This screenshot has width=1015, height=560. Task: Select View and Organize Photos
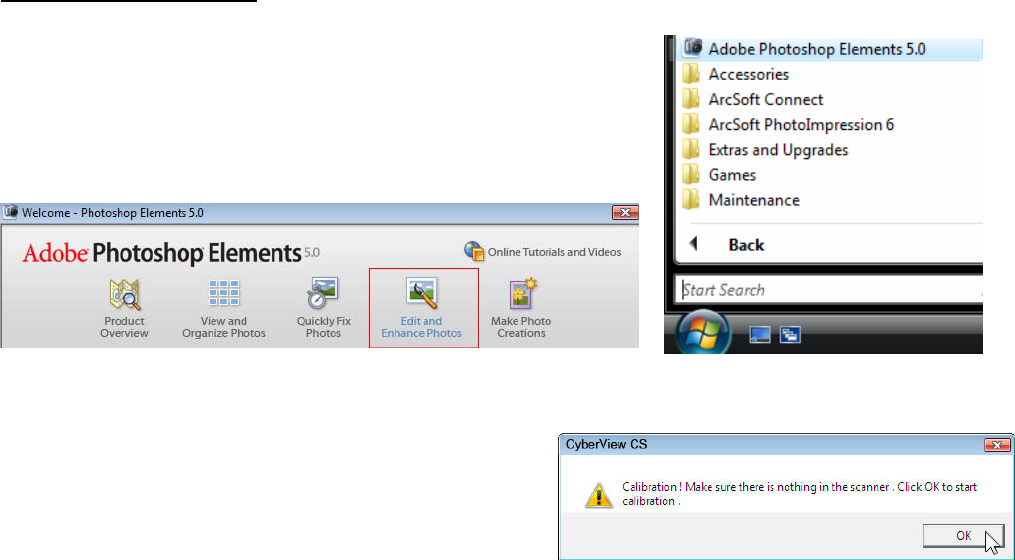(x=224, y=309)
